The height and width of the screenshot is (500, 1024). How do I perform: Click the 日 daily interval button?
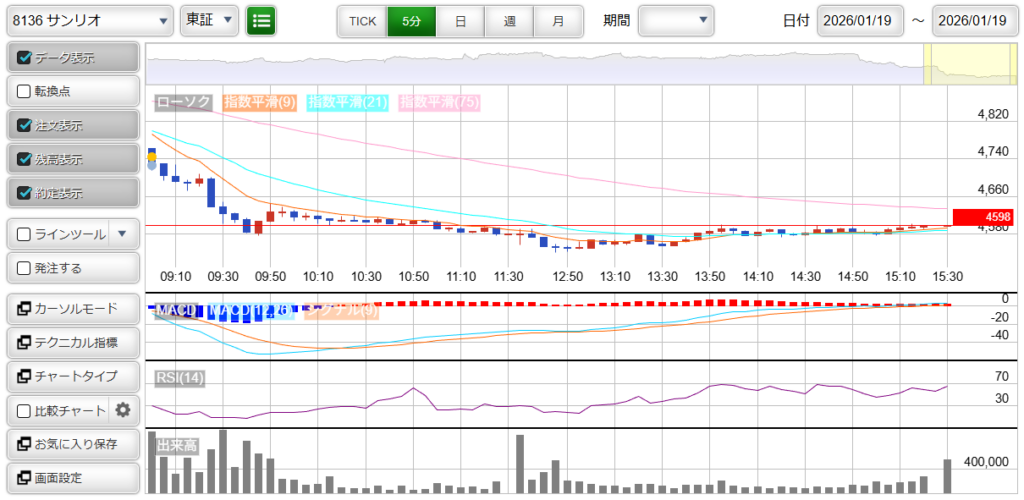click(x=460, y=20)
